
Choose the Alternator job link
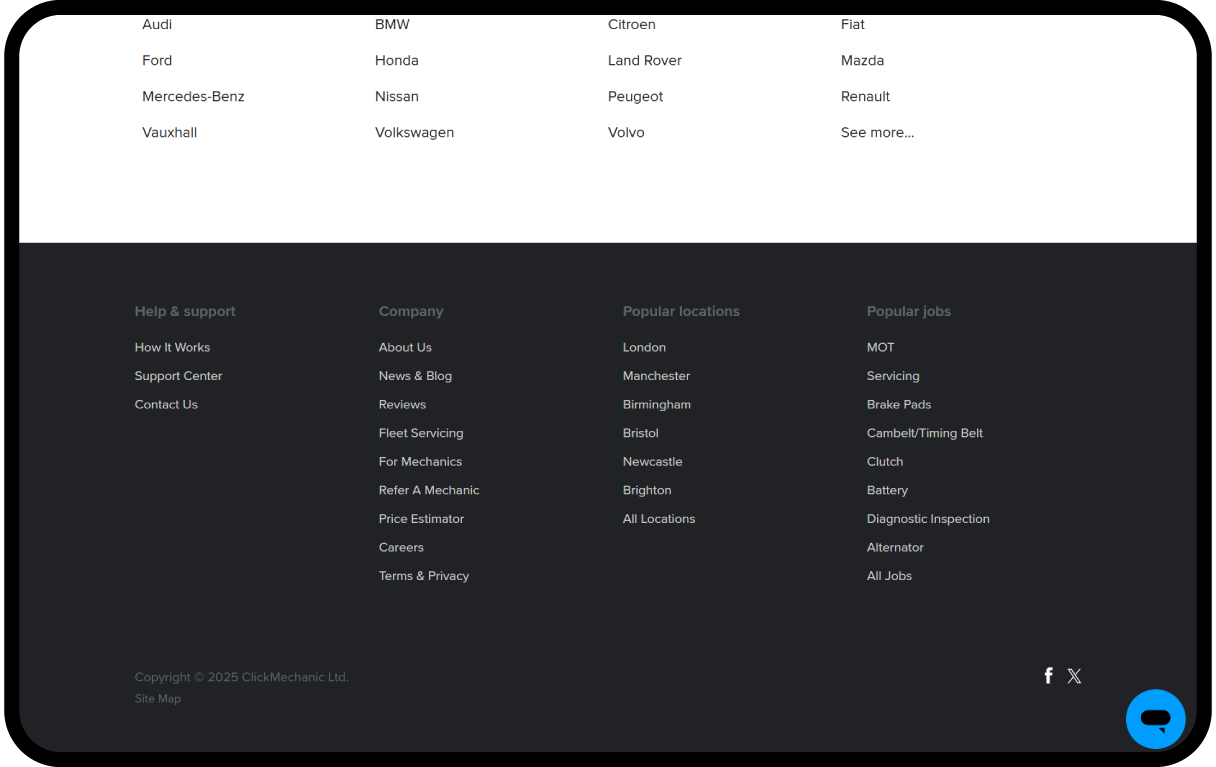(x=895, y=547)
